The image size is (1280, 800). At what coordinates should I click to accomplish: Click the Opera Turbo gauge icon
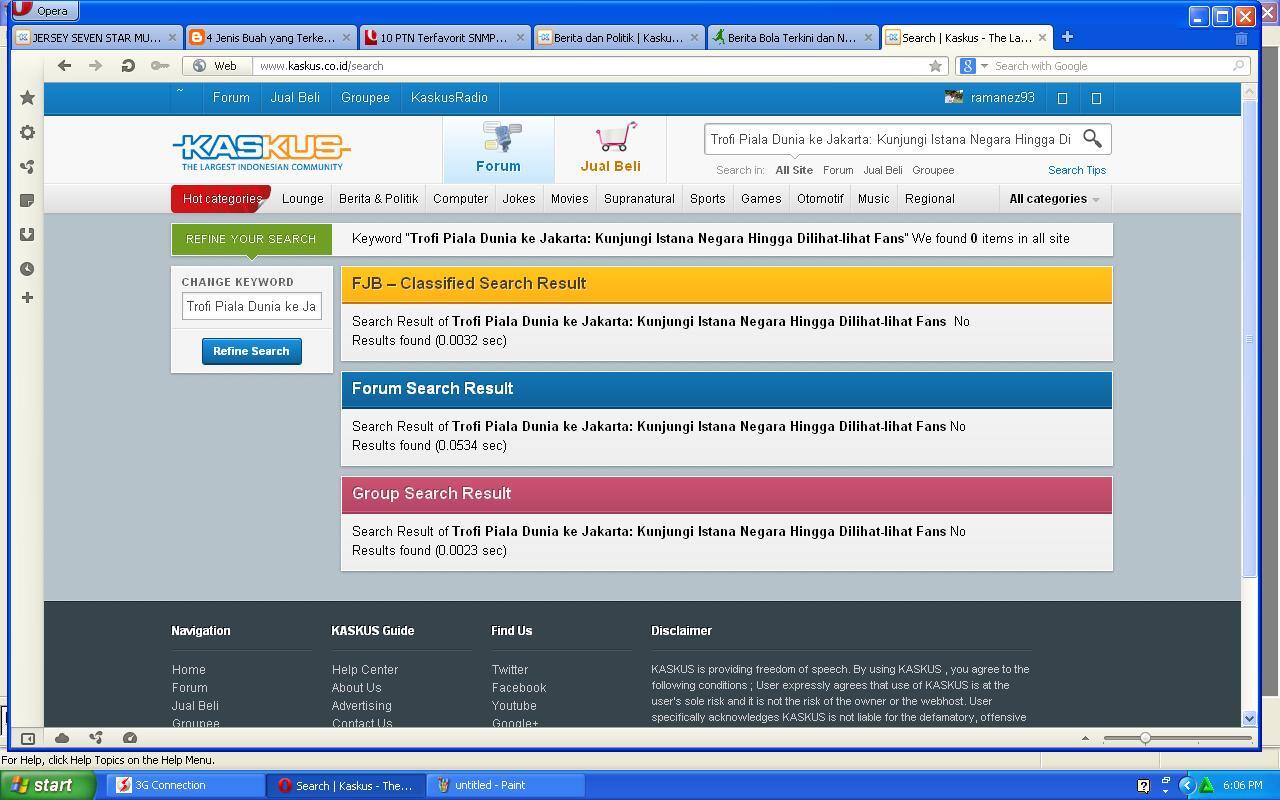click(130, 738)
